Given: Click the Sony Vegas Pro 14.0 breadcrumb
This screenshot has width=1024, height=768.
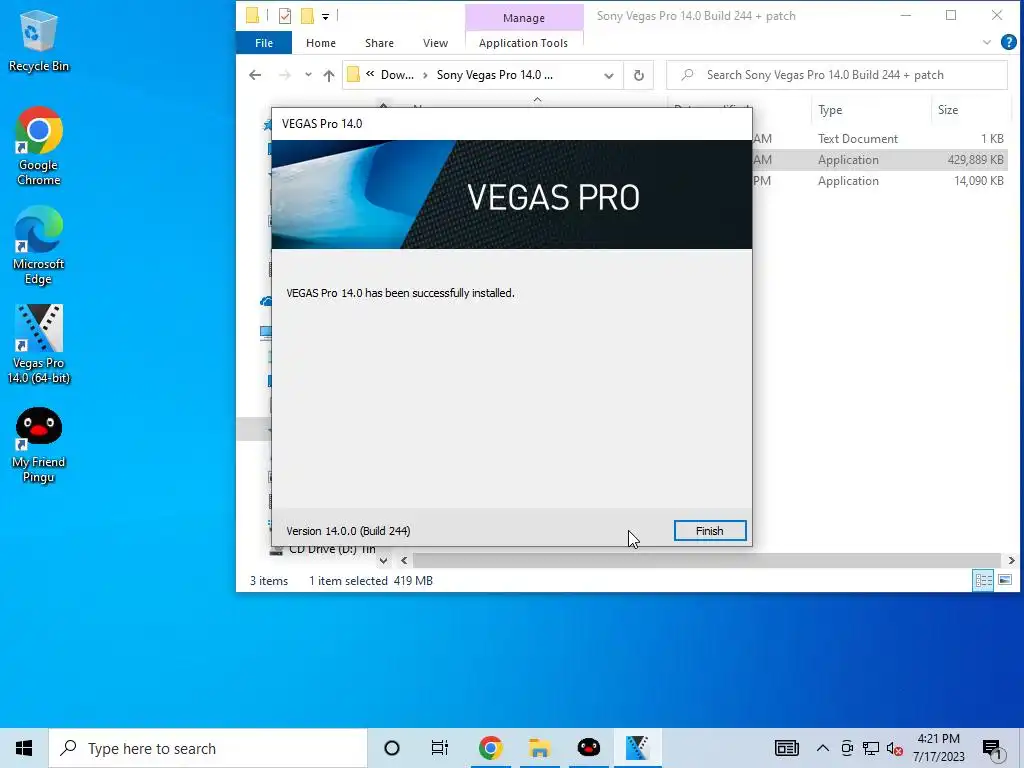Looking at the screenshot, I should [x=494, y=75].
